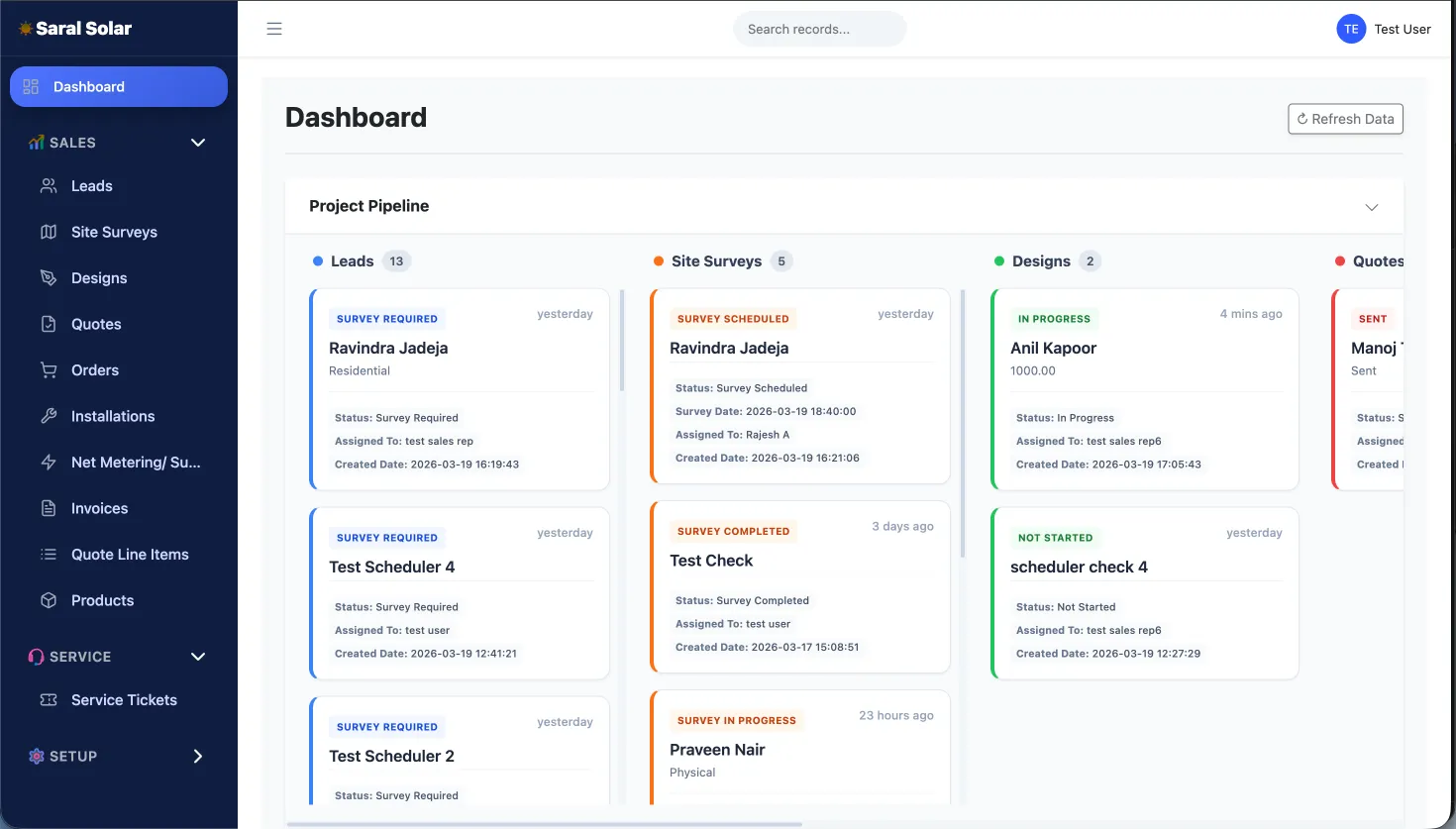Switch to the Dashboard section
The width and height of the screenshot is (1456, 829).
[118, 86]
